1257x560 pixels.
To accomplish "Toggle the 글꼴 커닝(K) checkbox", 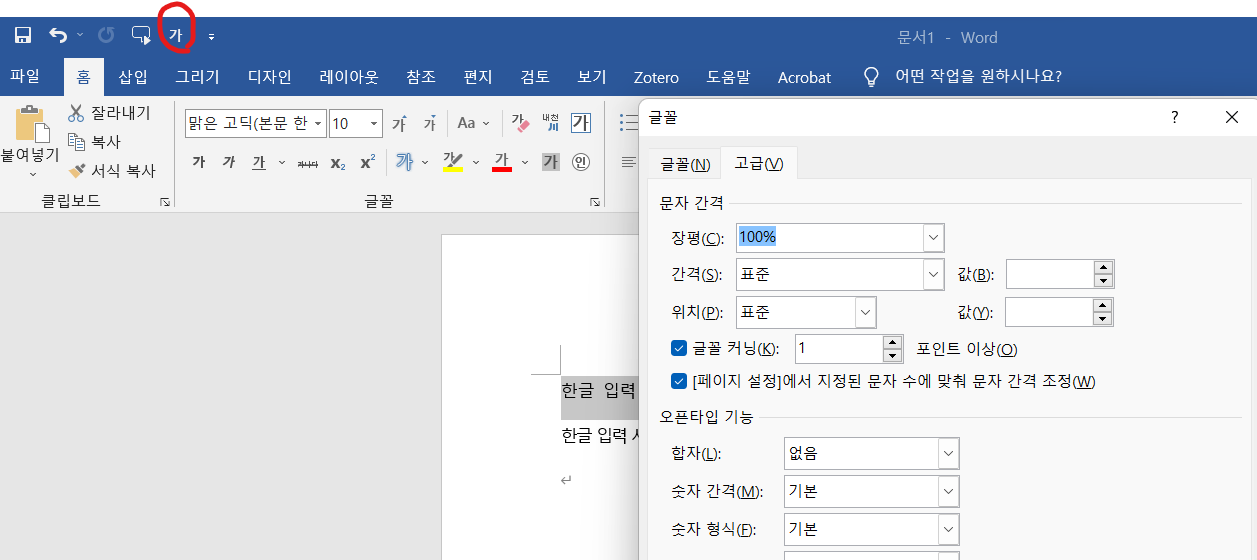I will pos(680,348).
